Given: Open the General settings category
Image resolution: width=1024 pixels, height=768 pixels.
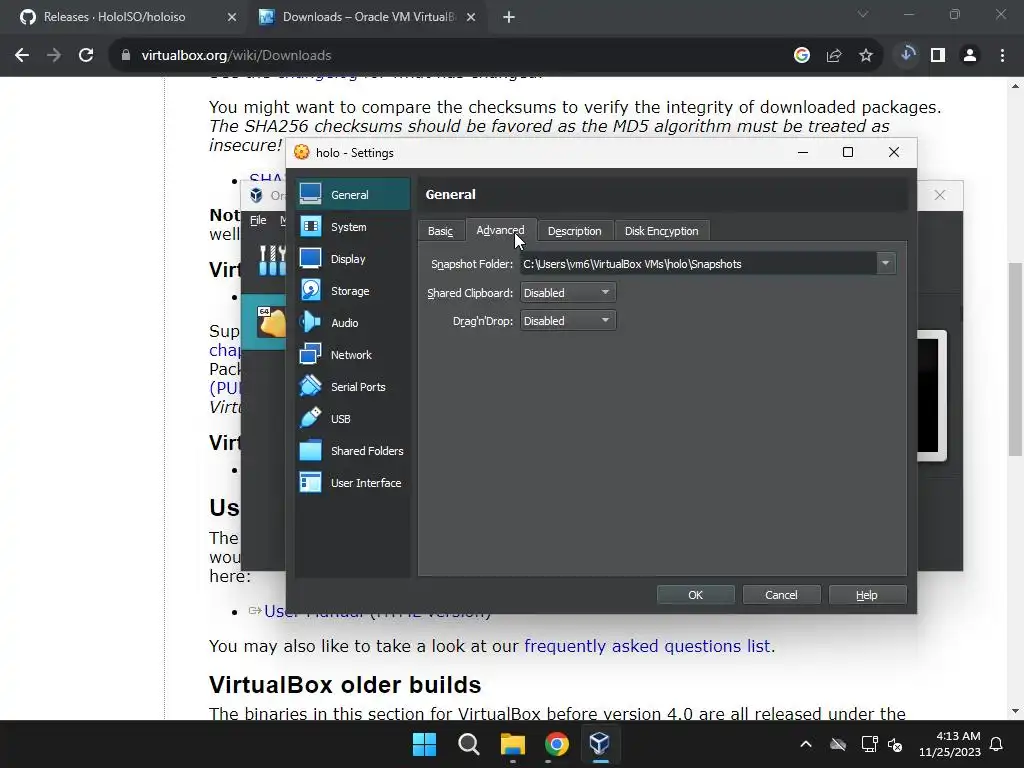Looking at the screenshot, I should (353, 195).
